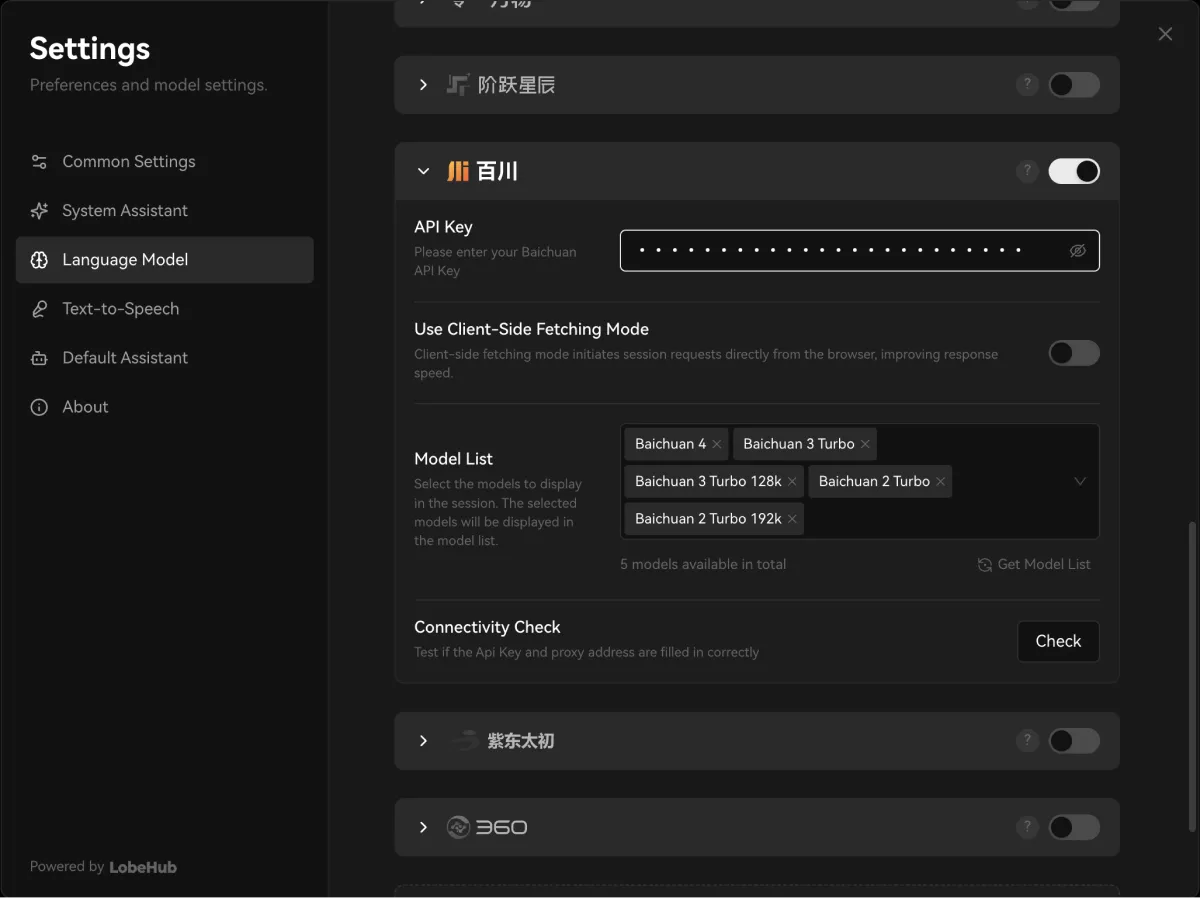
Task: Remove Baichuan 4 from the model list
Action: (717, 444)
